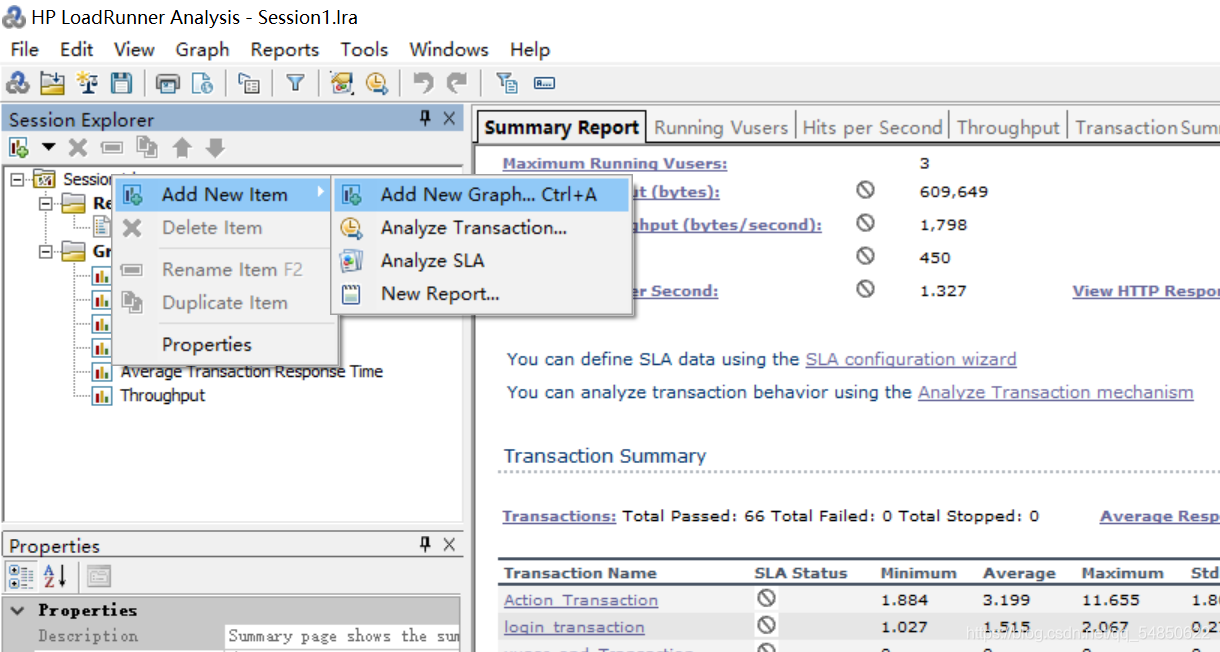The width and height of the screenshot is (1220, 652).
Task: Click the template scales icon in toolbar
Action: click(87, 83)
